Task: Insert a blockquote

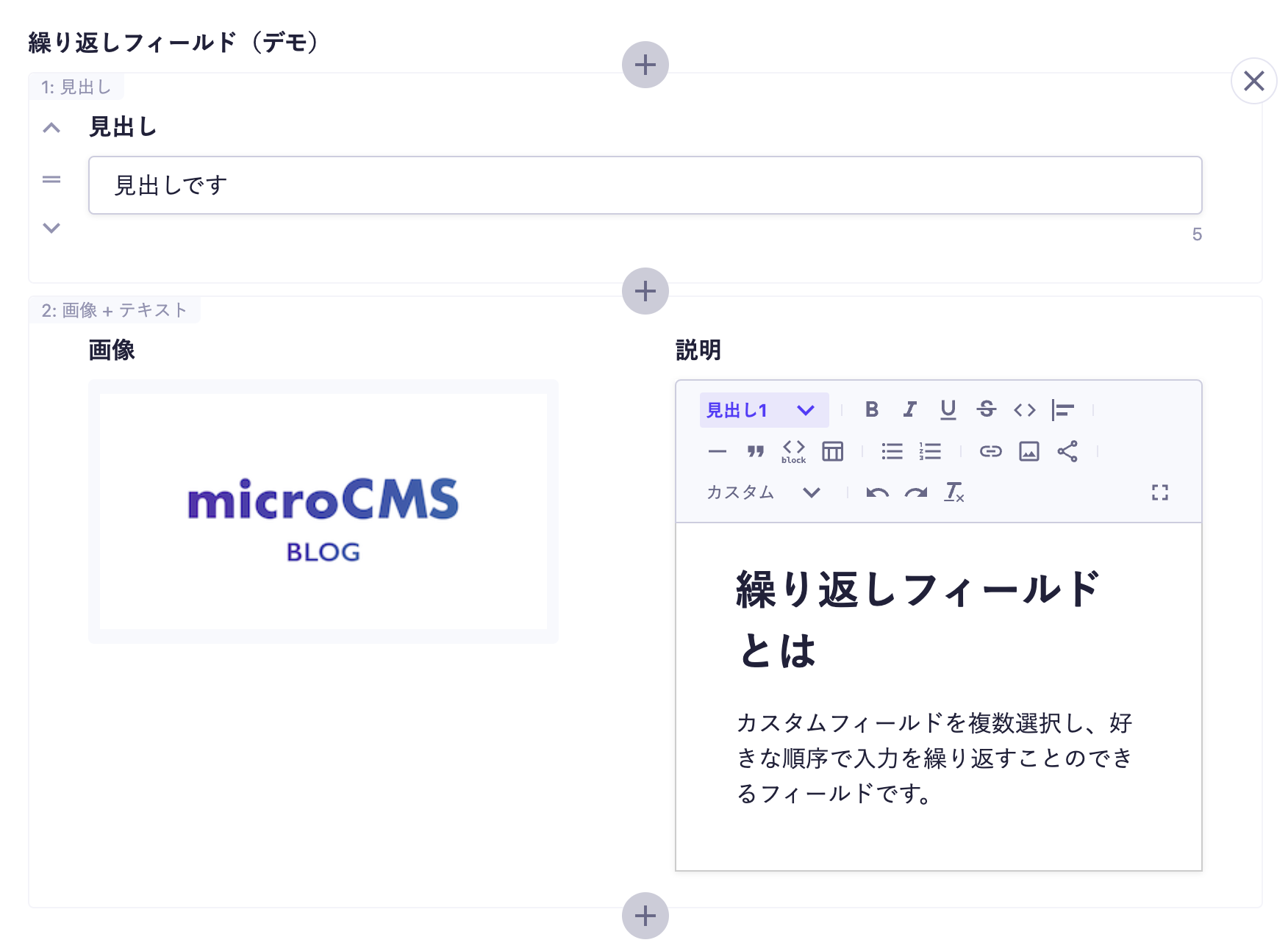Action: [756, 451]
